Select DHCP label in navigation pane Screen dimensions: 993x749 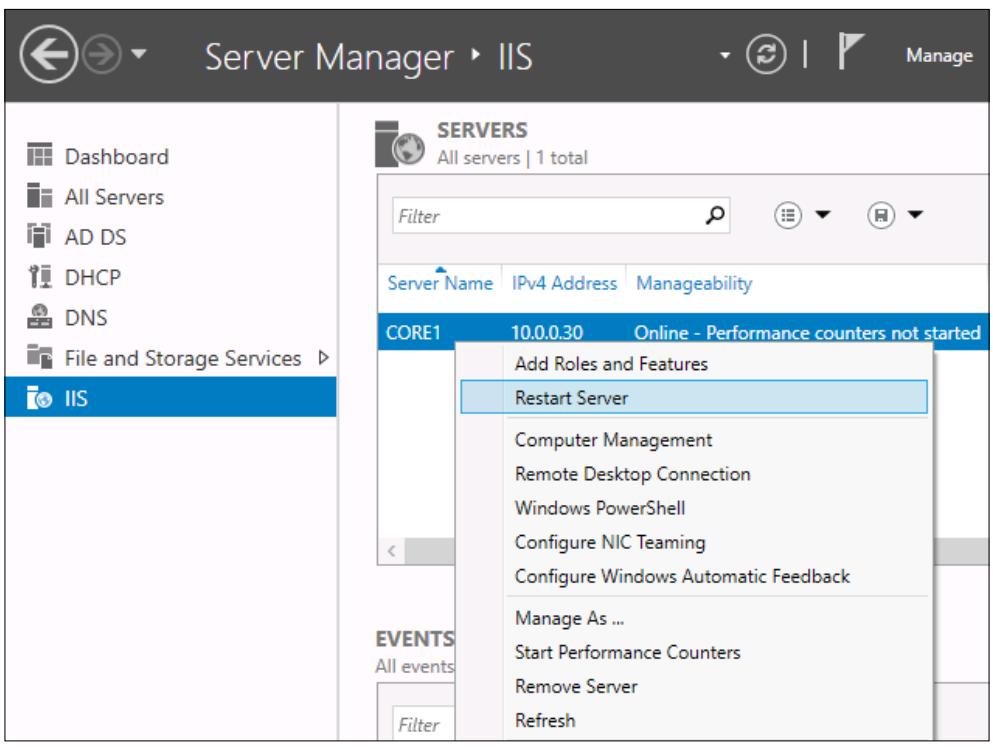pyautogui.click(x=92, y=277)
